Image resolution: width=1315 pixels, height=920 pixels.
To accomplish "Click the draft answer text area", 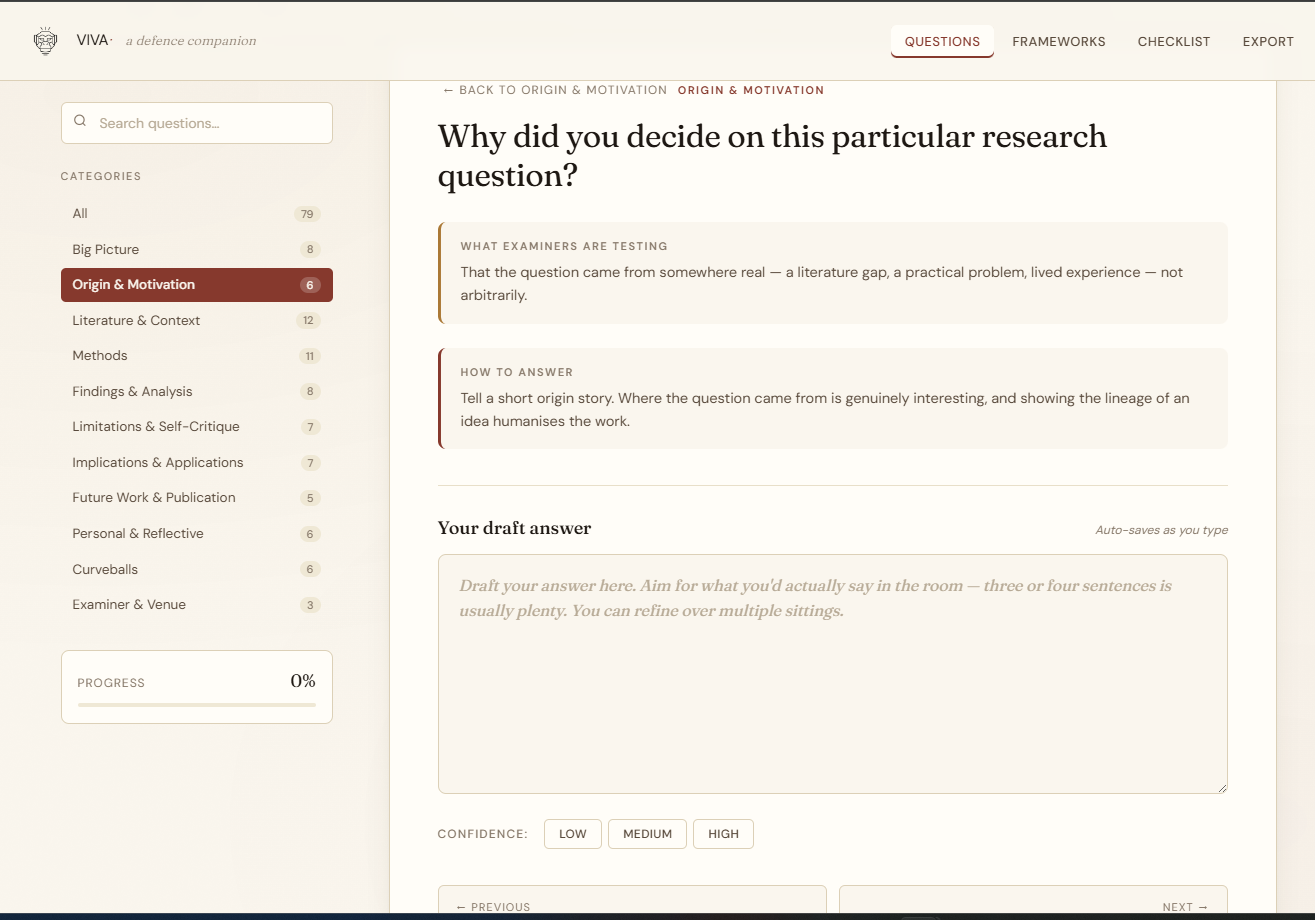I will tap(833, 674).
